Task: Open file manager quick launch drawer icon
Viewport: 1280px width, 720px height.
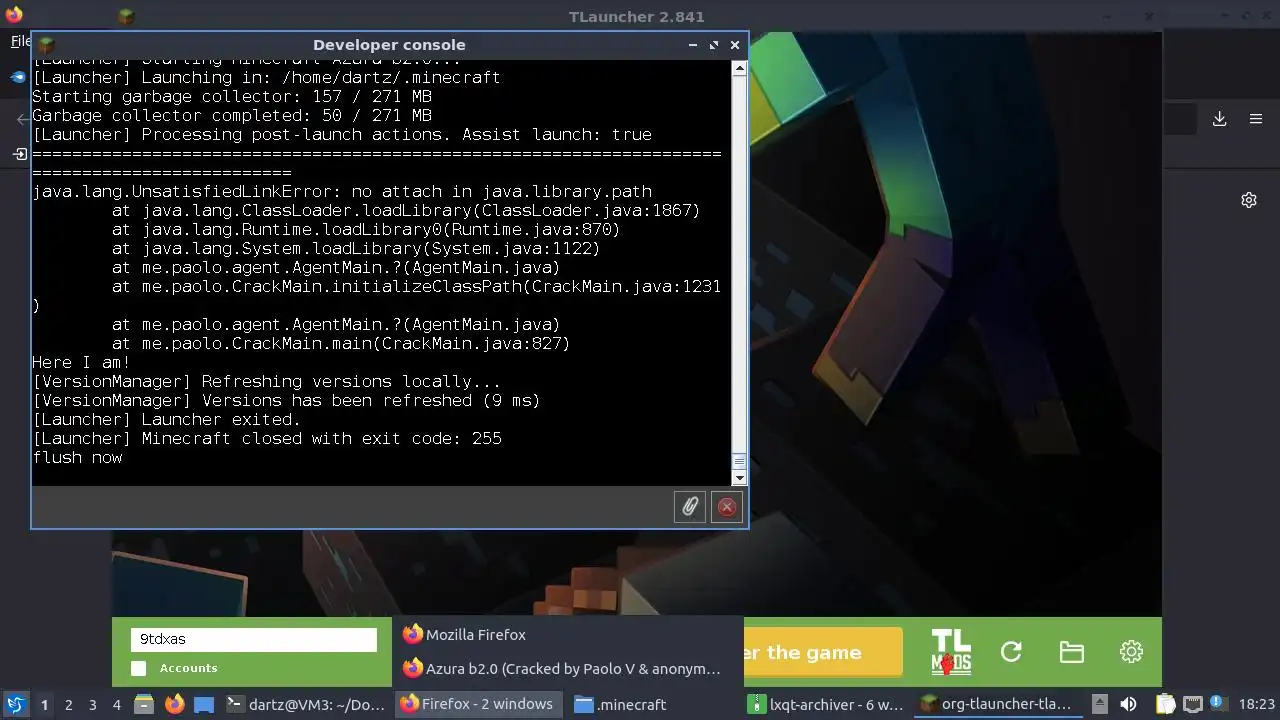Action: (x=143, y=704)
